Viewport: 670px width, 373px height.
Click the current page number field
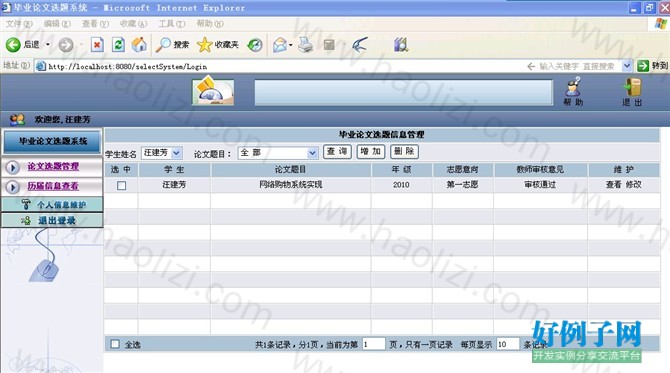373,344
